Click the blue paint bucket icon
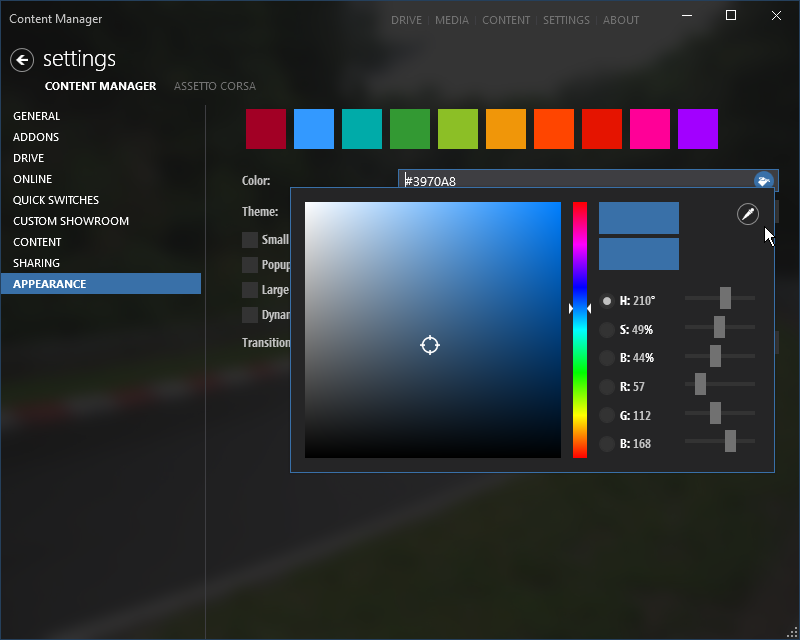 [764, 180]
